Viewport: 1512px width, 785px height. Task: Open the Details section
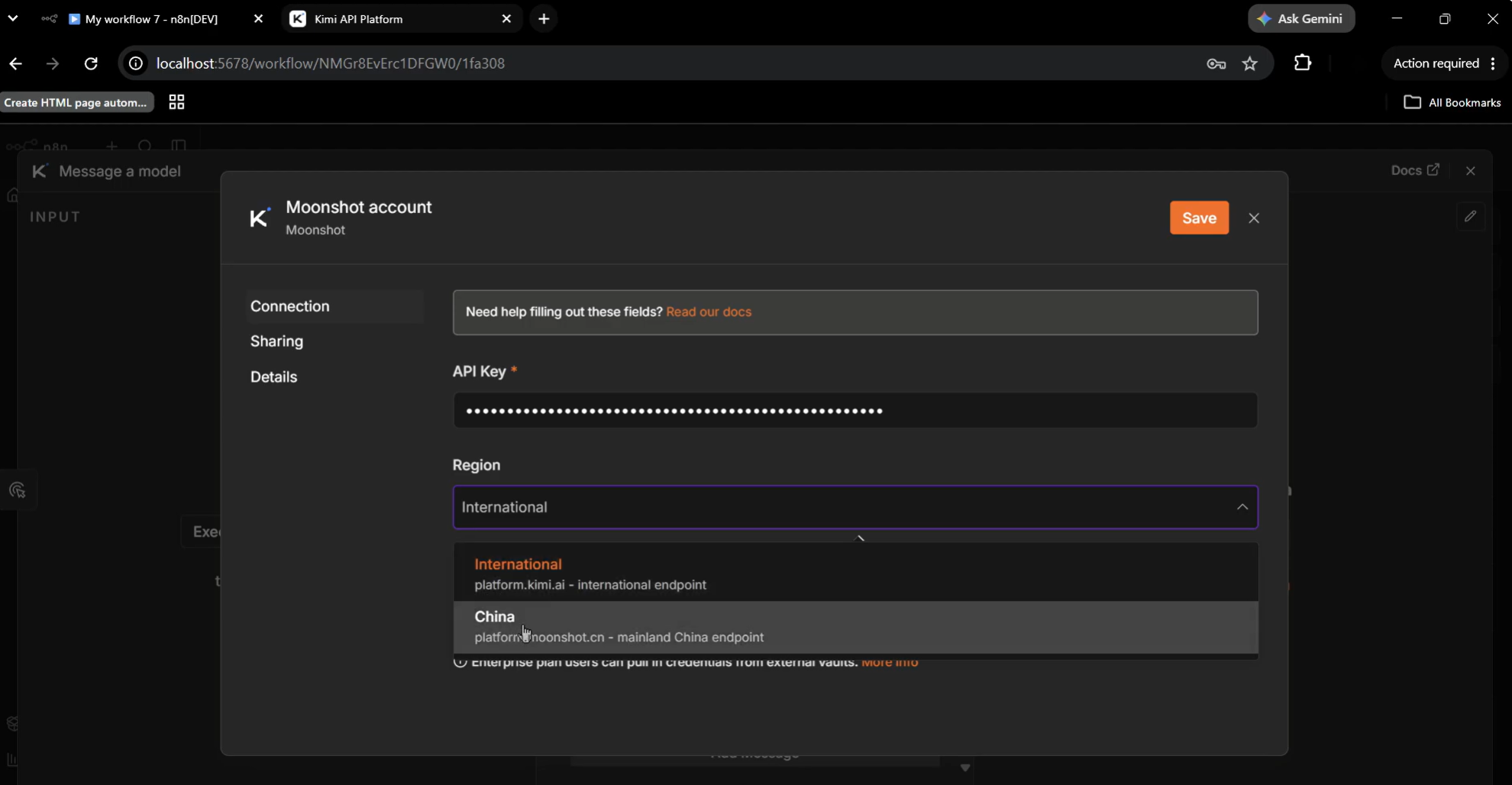click(273, 376)
